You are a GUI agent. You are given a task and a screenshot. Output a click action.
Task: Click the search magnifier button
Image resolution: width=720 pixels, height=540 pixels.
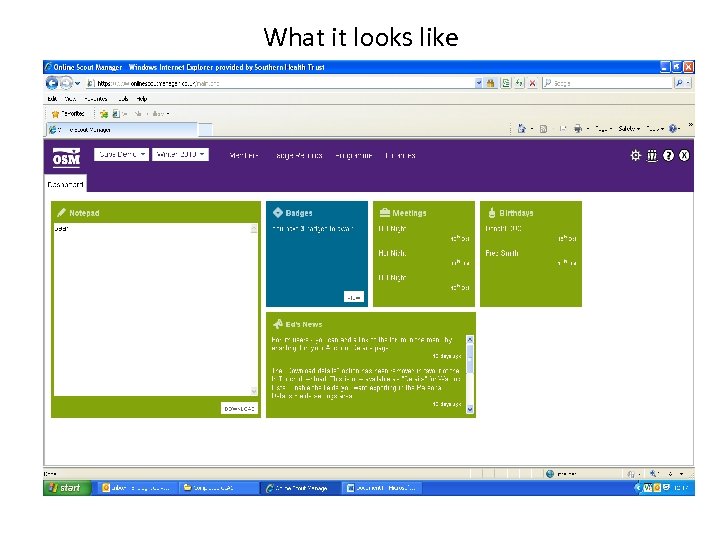click(679, 83)
